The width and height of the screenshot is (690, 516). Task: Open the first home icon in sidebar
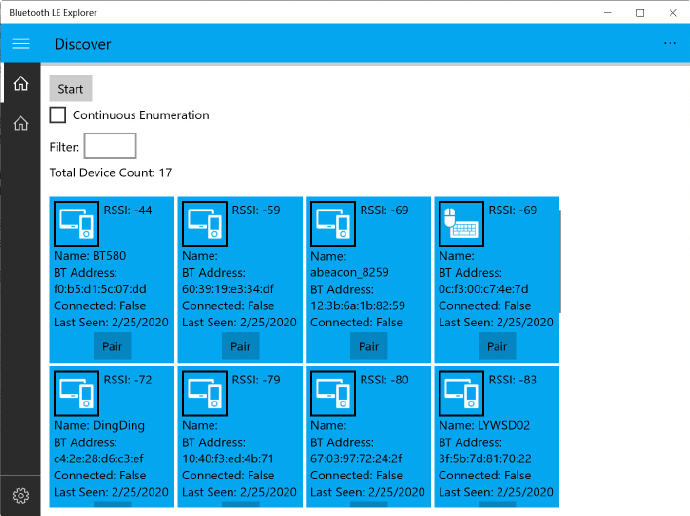point(21,83)
